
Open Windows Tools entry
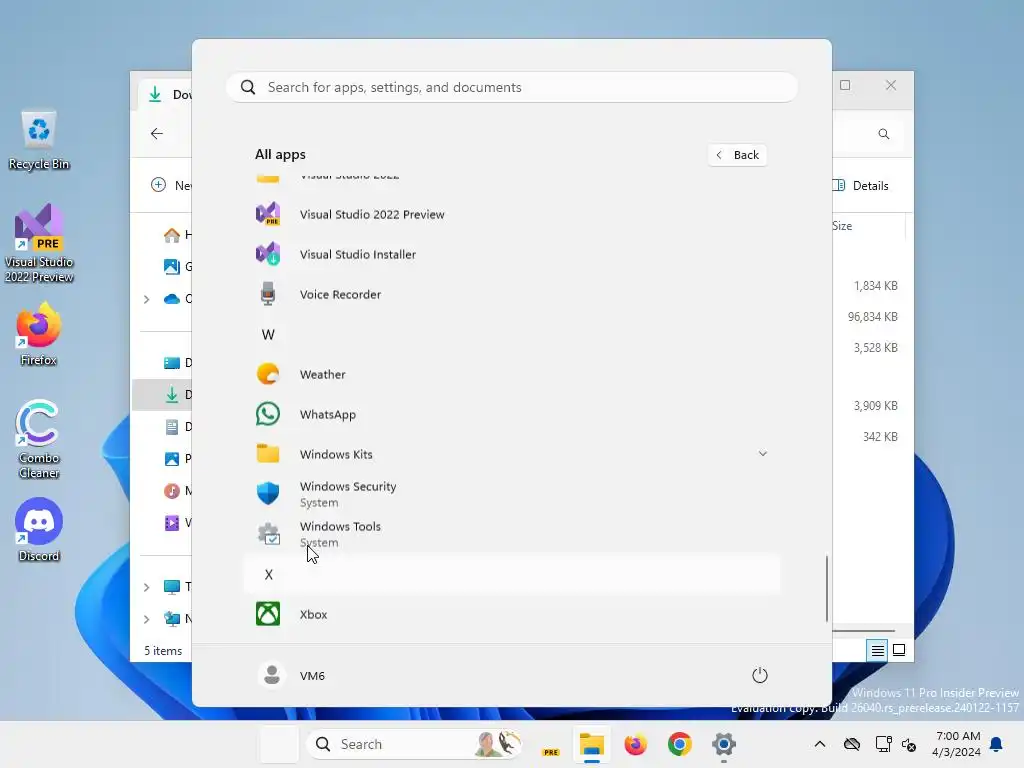pyautogui.click(x=512, y=534)
